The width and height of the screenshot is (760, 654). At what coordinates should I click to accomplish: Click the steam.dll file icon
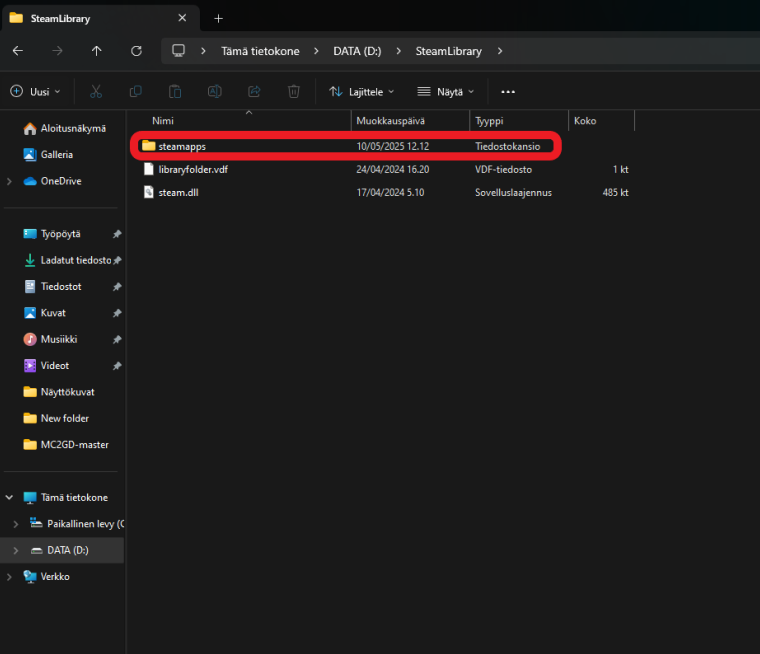pyautogui.click(x=149, y=192)
